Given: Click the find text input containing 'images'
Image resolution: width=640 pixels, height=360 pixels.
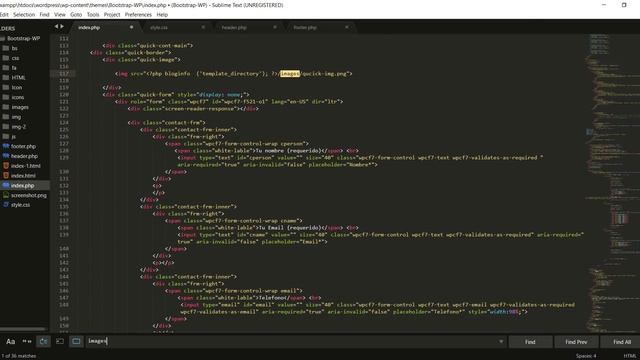Looking at the screenshot, I should (292, 341).
